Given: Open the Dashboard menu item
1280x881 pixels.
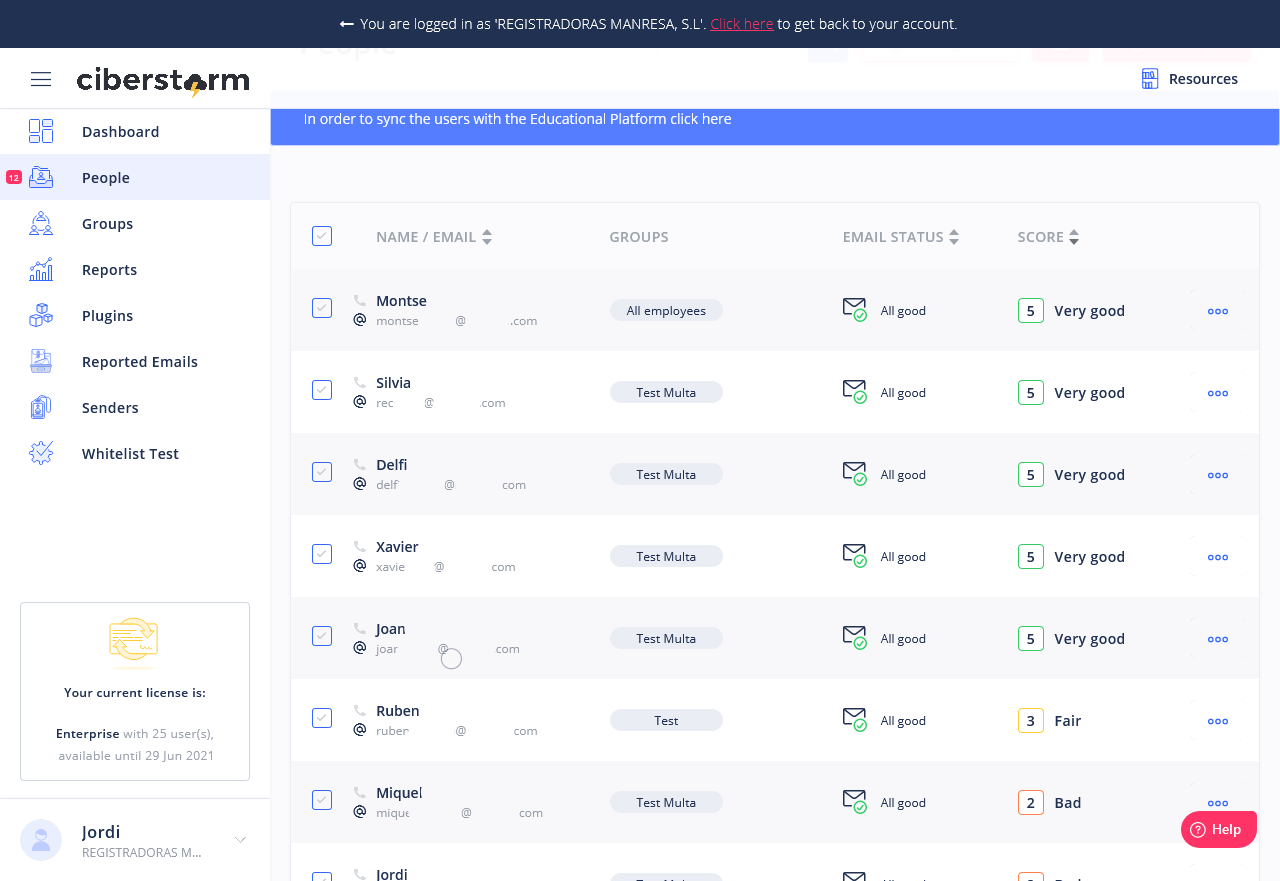Looking at the screenshot, I should point(135,131).
